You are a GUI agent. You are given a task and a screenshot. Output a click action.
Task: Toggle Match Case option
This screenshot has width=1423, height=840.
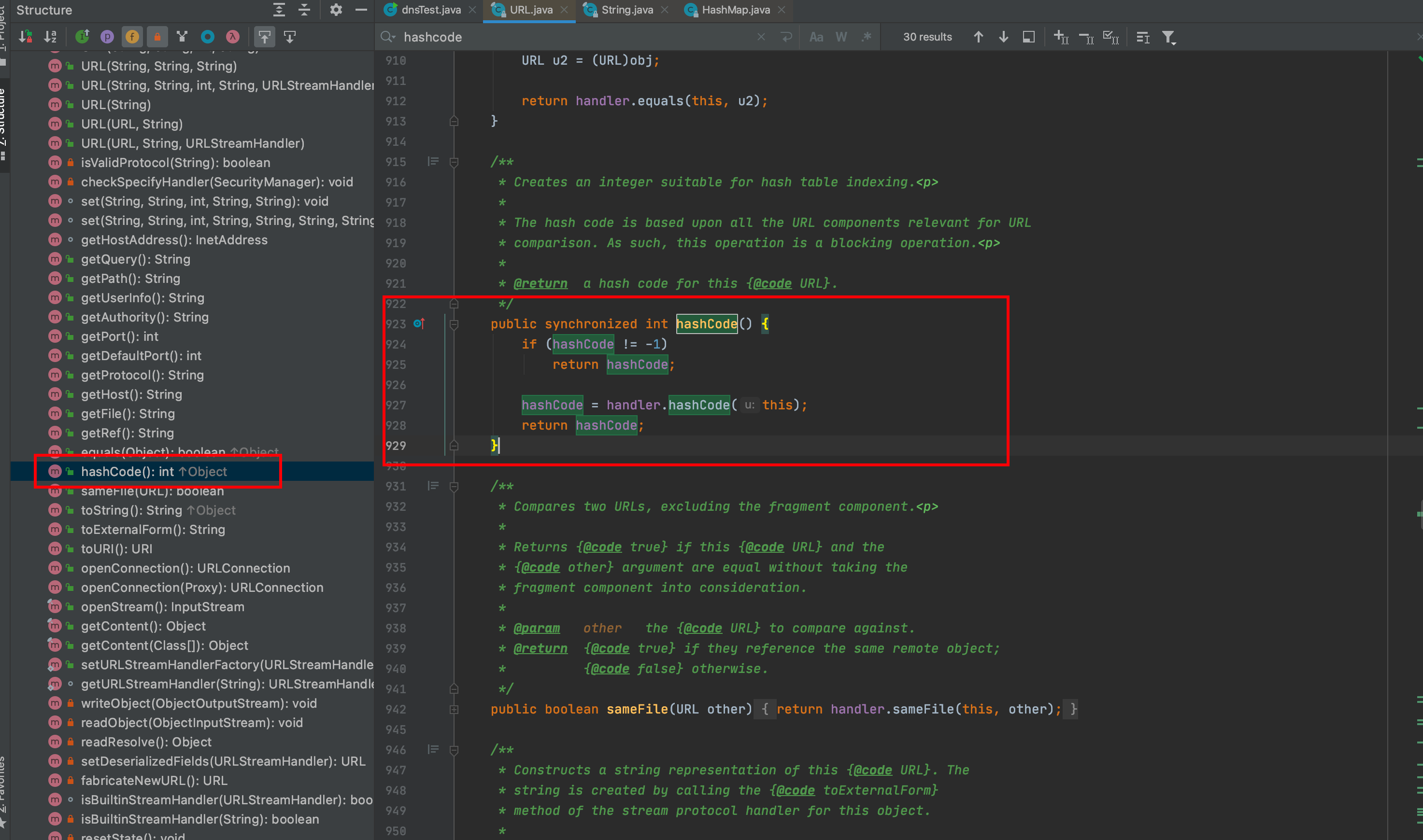point(816,37)
